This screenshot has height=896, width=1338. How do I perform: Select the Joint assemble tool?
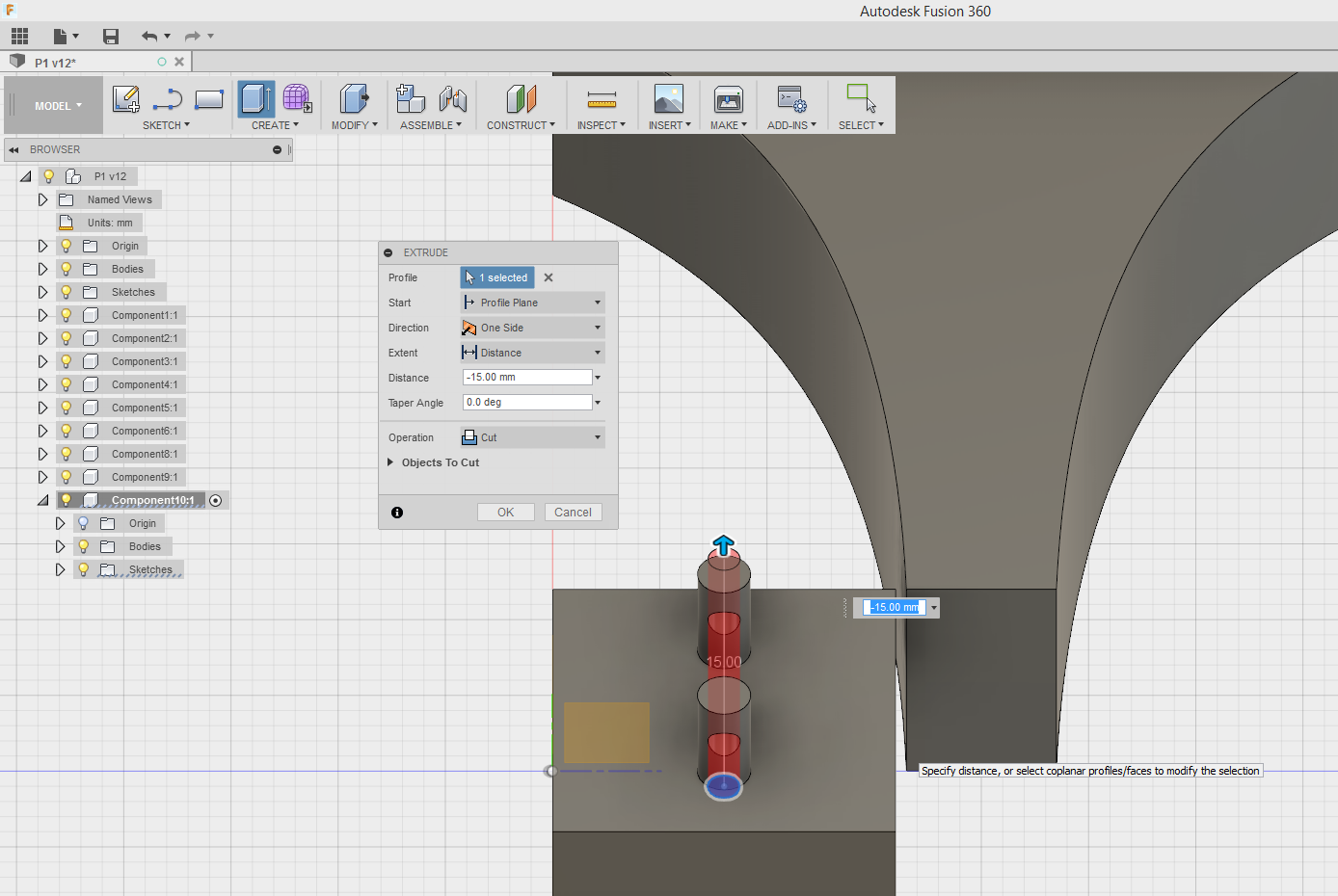click(x=452, y=98)
